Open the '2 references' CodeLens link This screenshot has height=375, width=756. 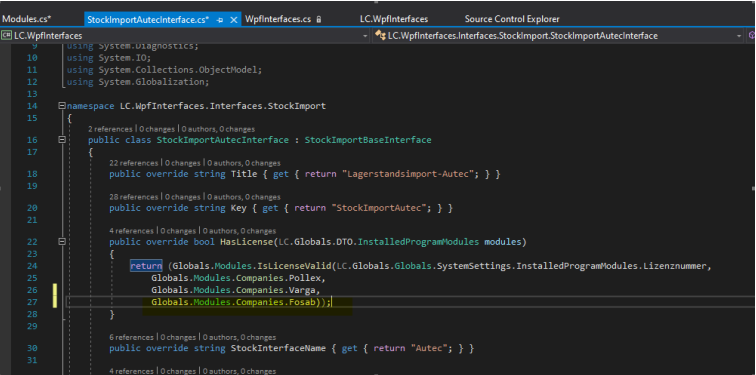(x=110, y=129)
